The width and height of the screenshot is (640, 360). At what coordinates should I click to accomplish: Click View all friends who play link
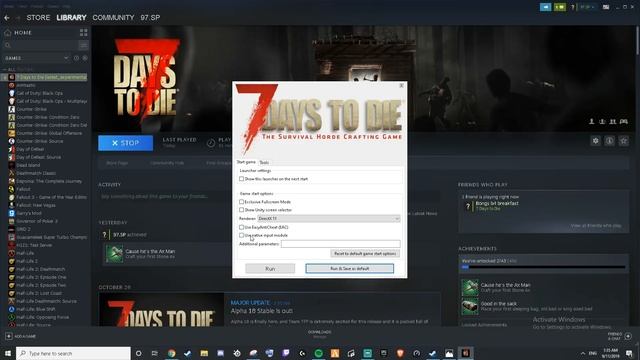pos(596,226)
